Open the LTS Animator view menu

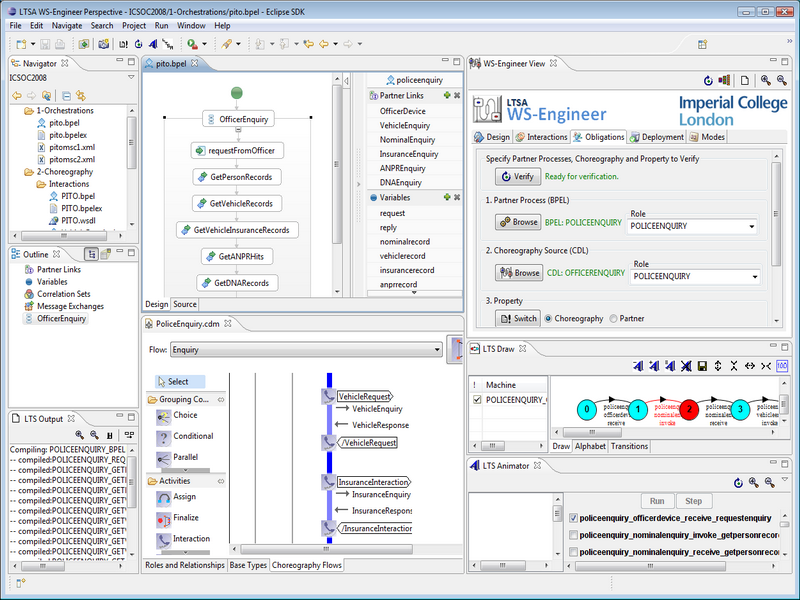coord(785,480)
